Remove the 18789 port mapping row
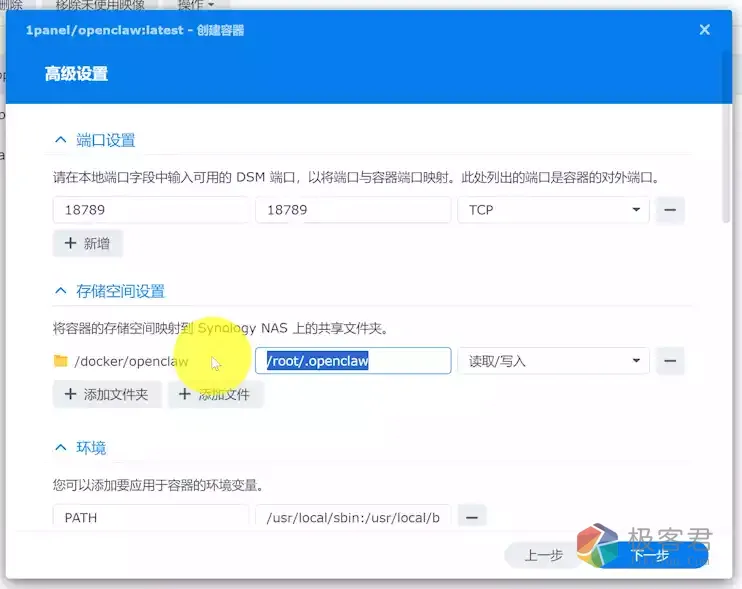Viewport: 742px width, 589px height. 670,210
